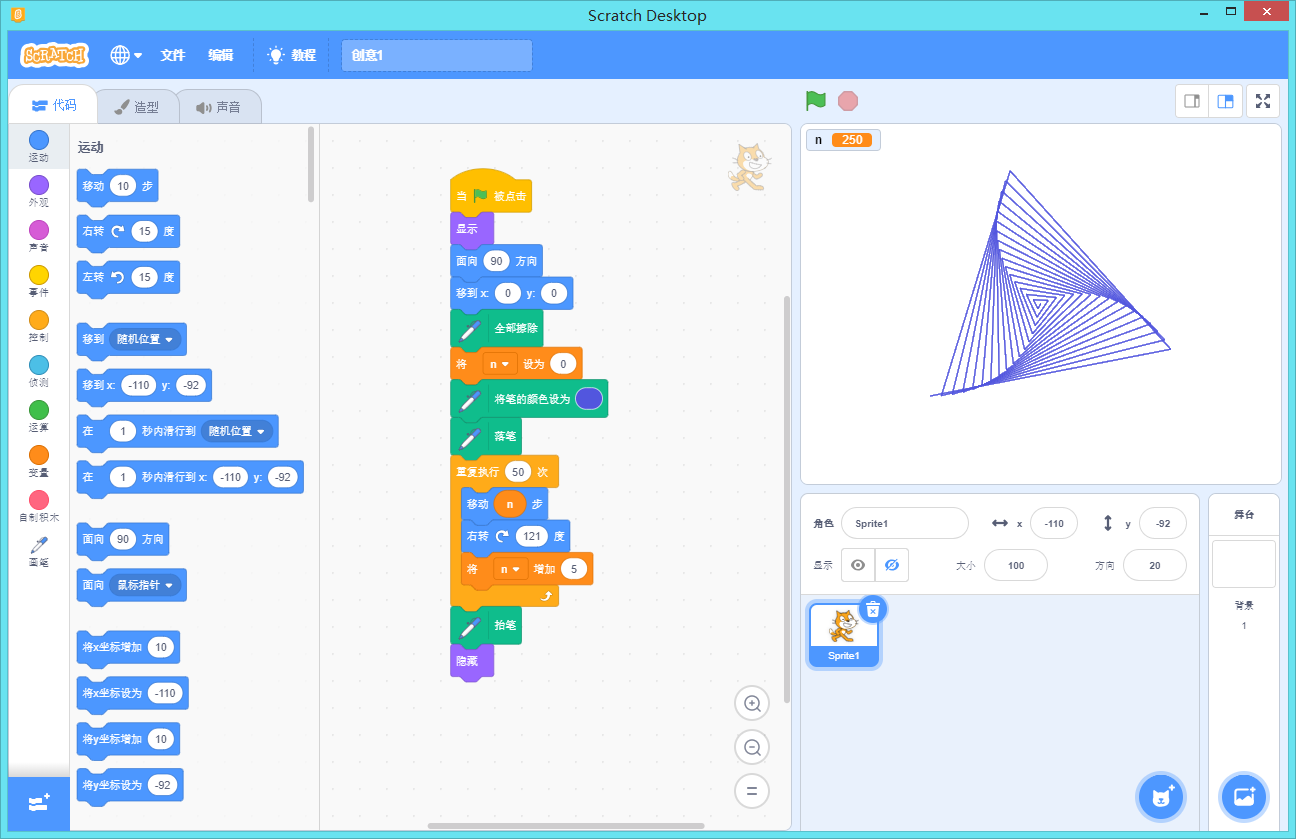
Task: Stop the project with the stop sign
Action: click(x=847, y=101)
